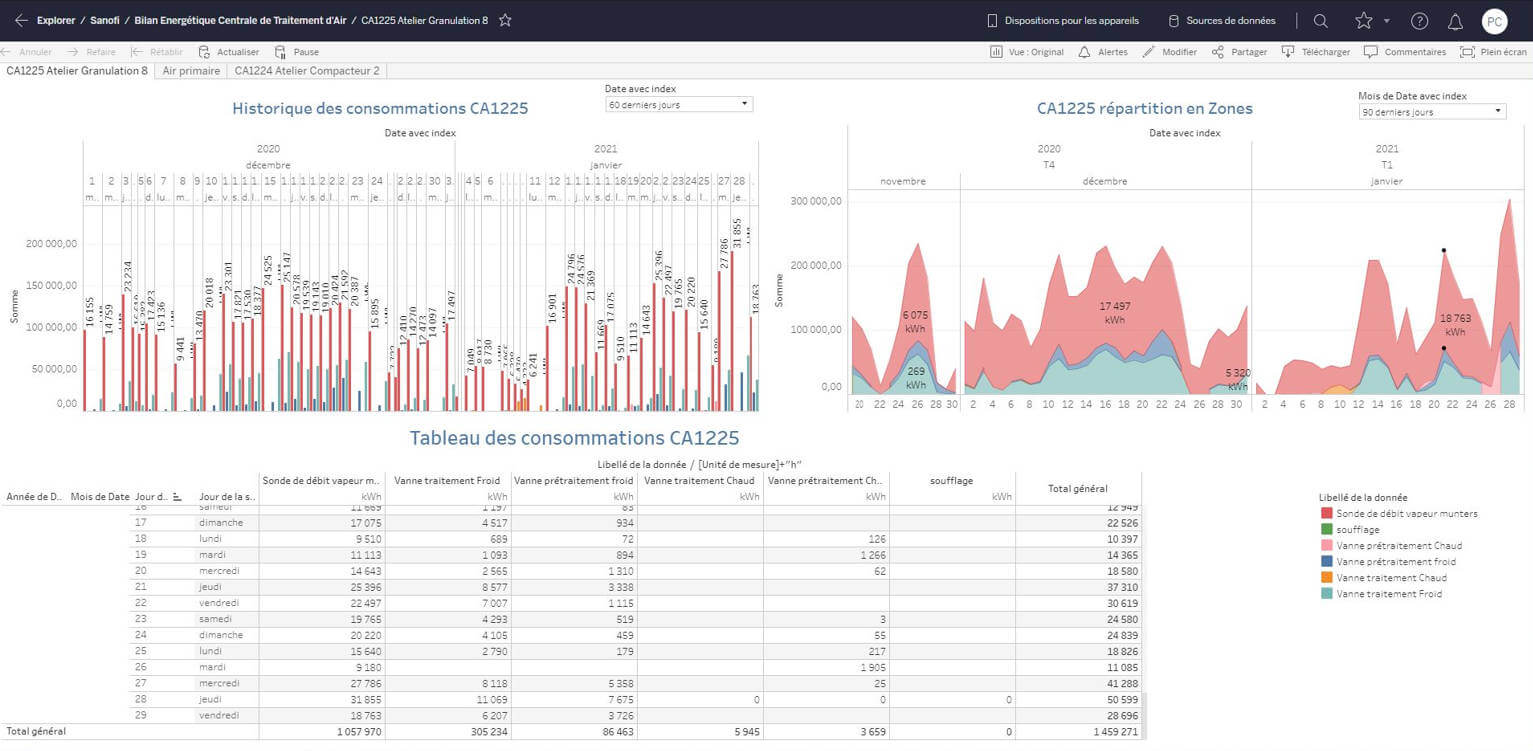
Task: Pause updates with the Pause button
Action: click(297, 52)
